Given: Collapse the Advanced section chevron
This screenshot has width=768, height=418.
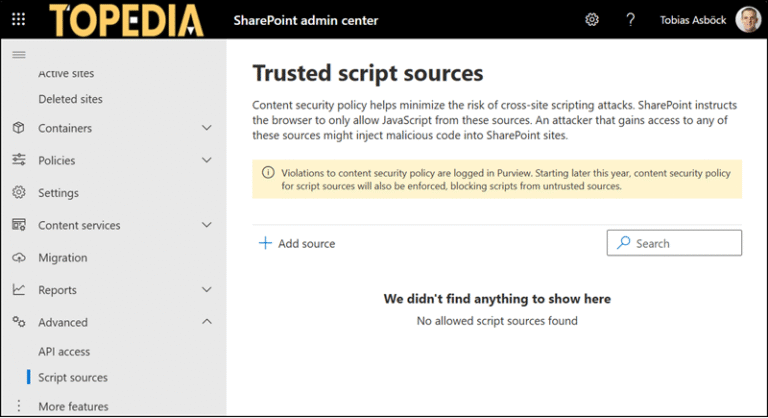Looking at the screenshot, I should 207,322.
